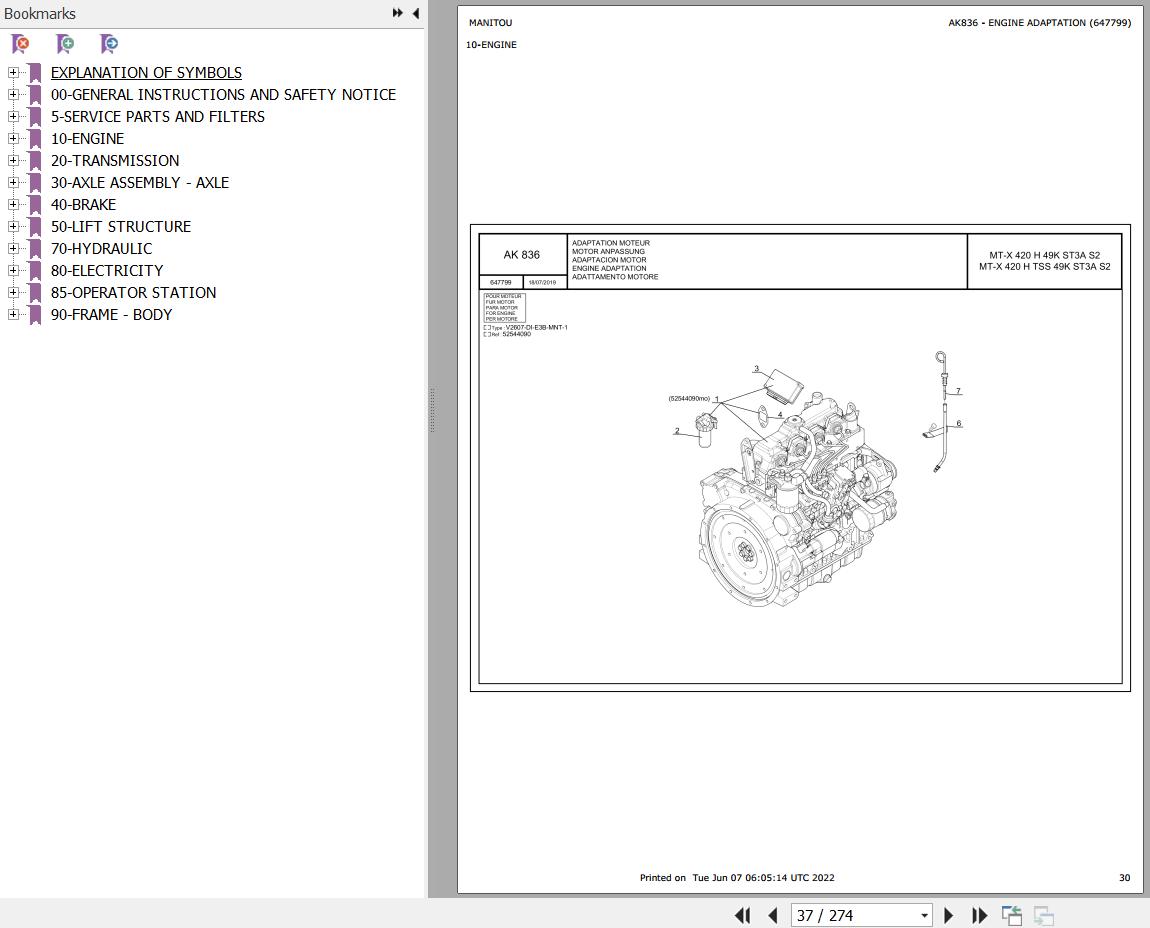Select the 50-LIFT STRUCTURE bookmark
Viewport: 1150px width, 928px height.
click(x=121, y=227)
